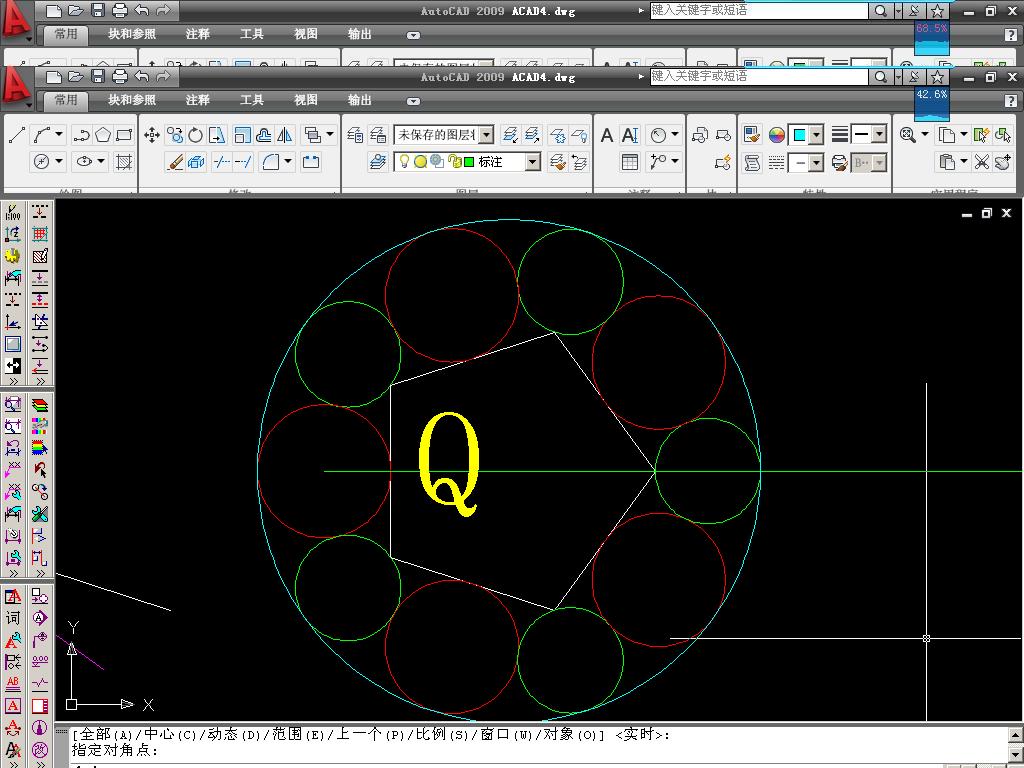
Task: Pick the Trim tool
Action: (222, 161)
